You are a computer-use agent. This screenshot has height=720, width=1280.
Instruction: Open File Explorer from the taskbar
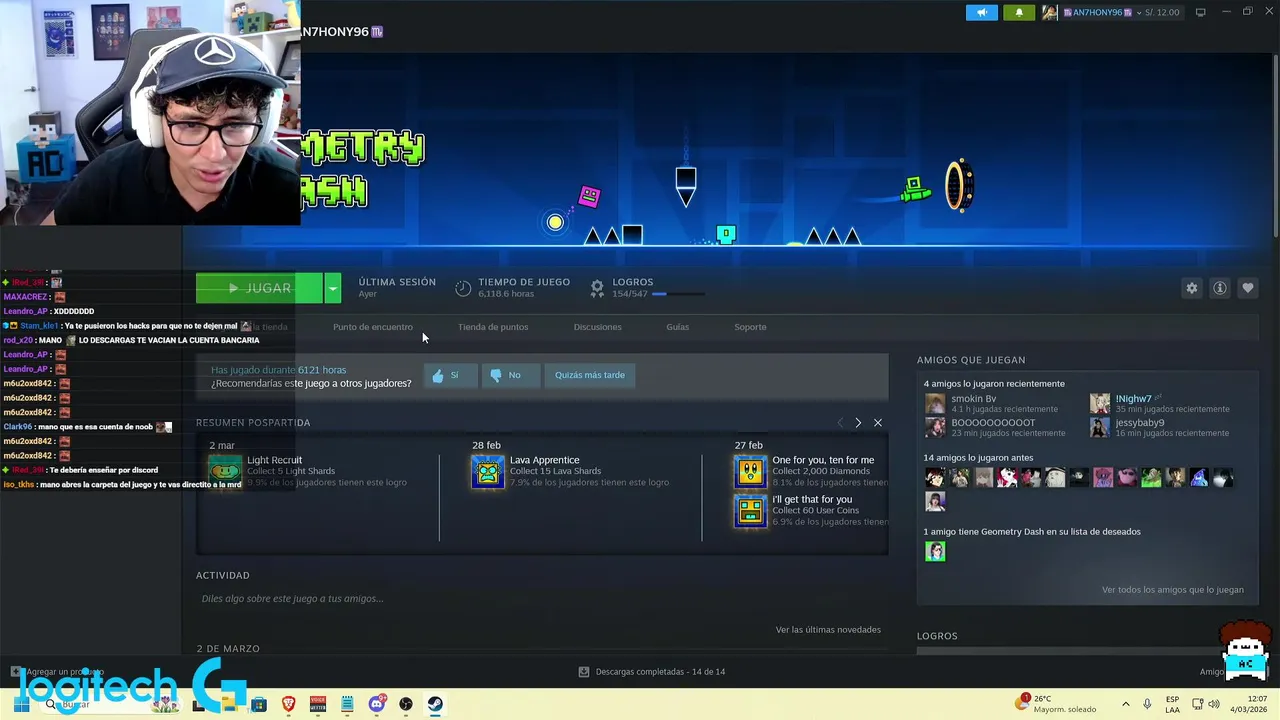(x=230, y=704)
